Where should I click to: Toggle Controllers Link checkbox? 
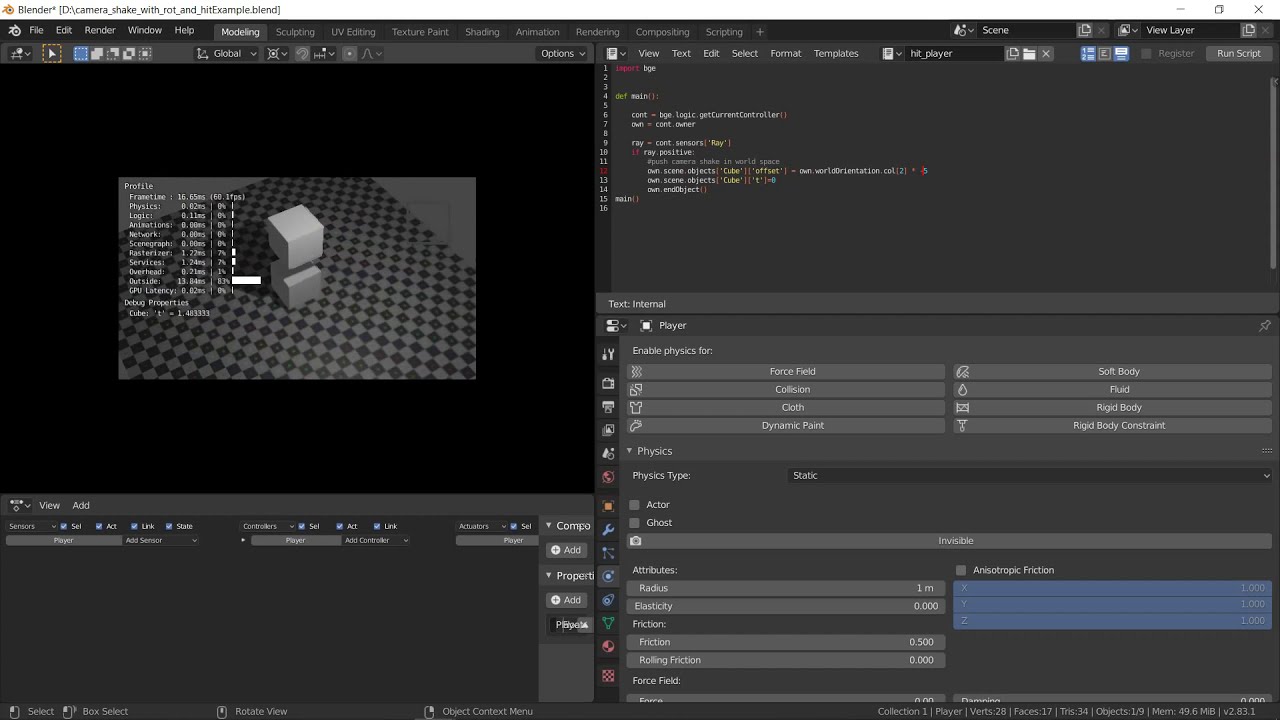377,526
